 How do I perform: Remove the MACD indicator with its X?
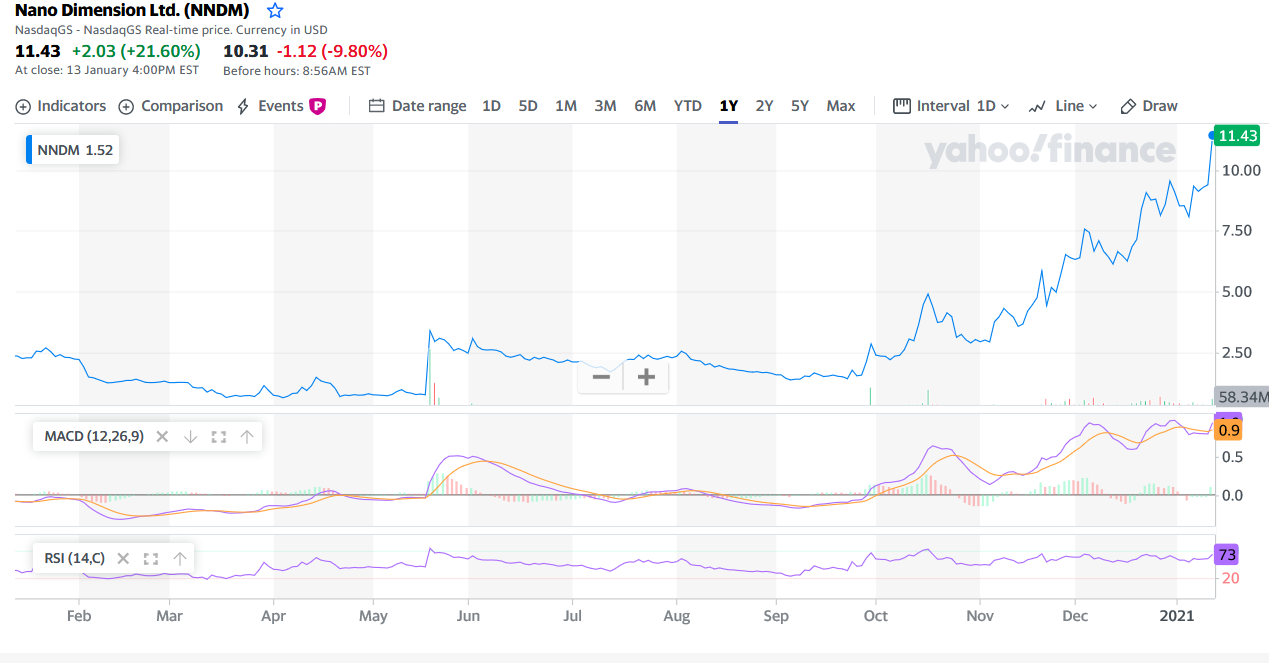(162, 436)
